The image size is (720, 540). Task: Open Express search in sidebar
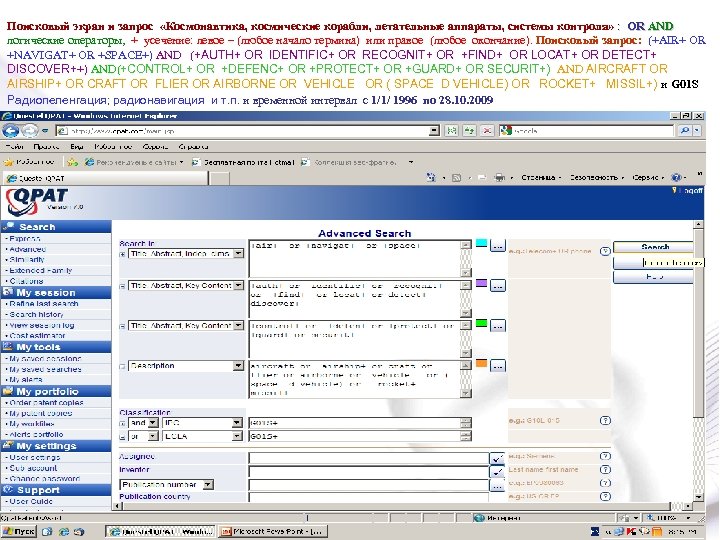click(x=25, y=239)
